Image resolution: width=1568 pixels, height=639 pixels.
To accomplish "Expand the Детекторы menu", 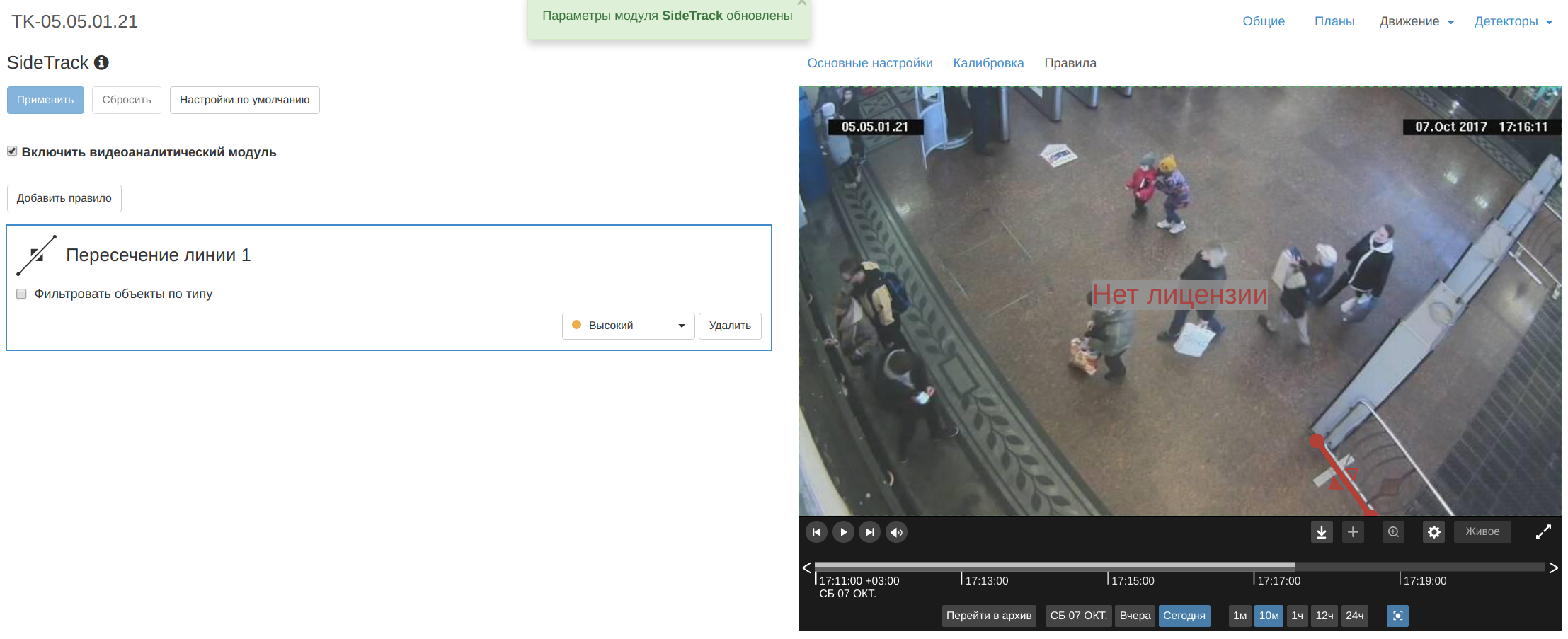I will click(1513, 21).
